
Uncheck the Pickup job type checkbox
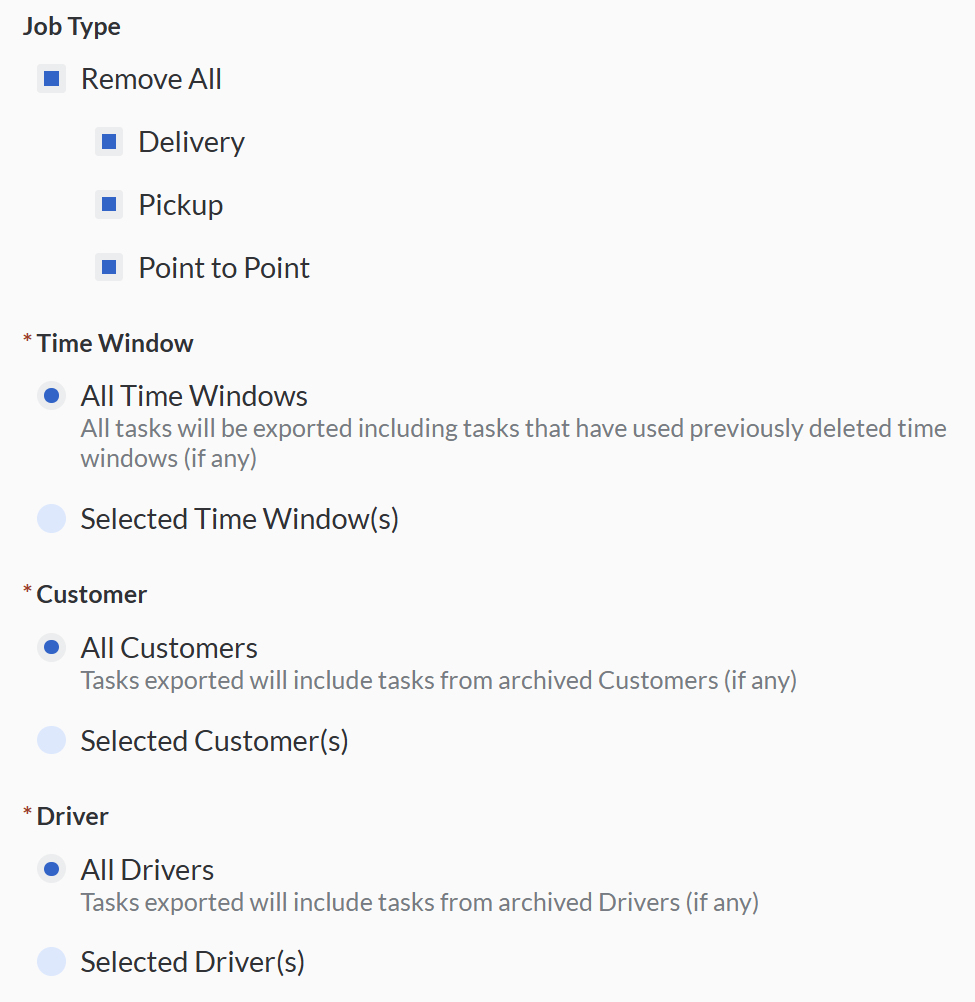109,205
